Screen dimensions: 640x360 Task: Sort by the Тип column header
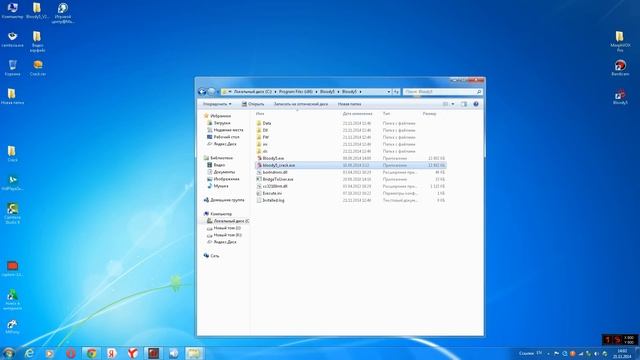coord(386,113)
